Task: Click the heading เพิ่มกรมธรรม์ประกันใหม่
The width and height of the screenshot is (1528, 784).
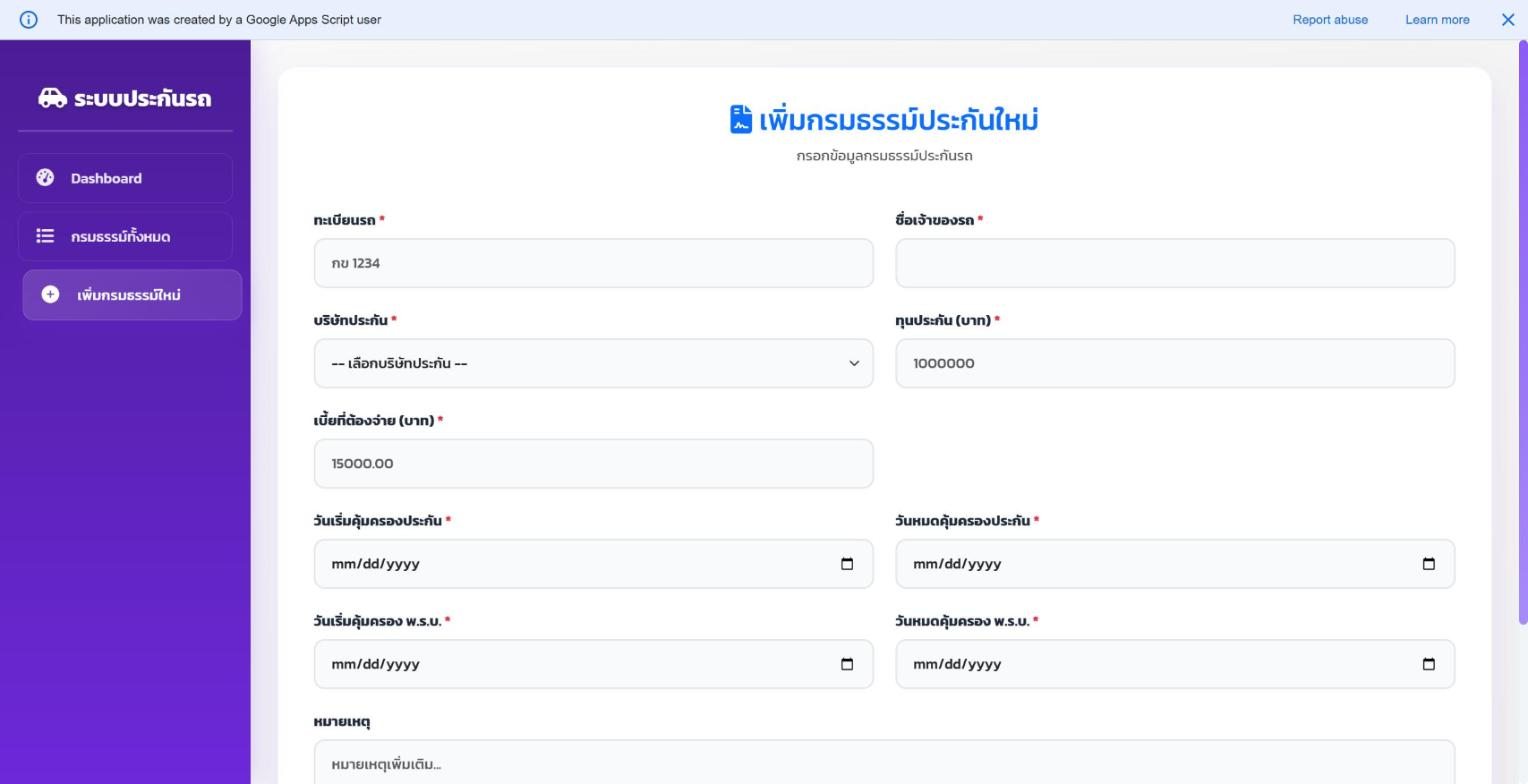Action: point(898,120)
